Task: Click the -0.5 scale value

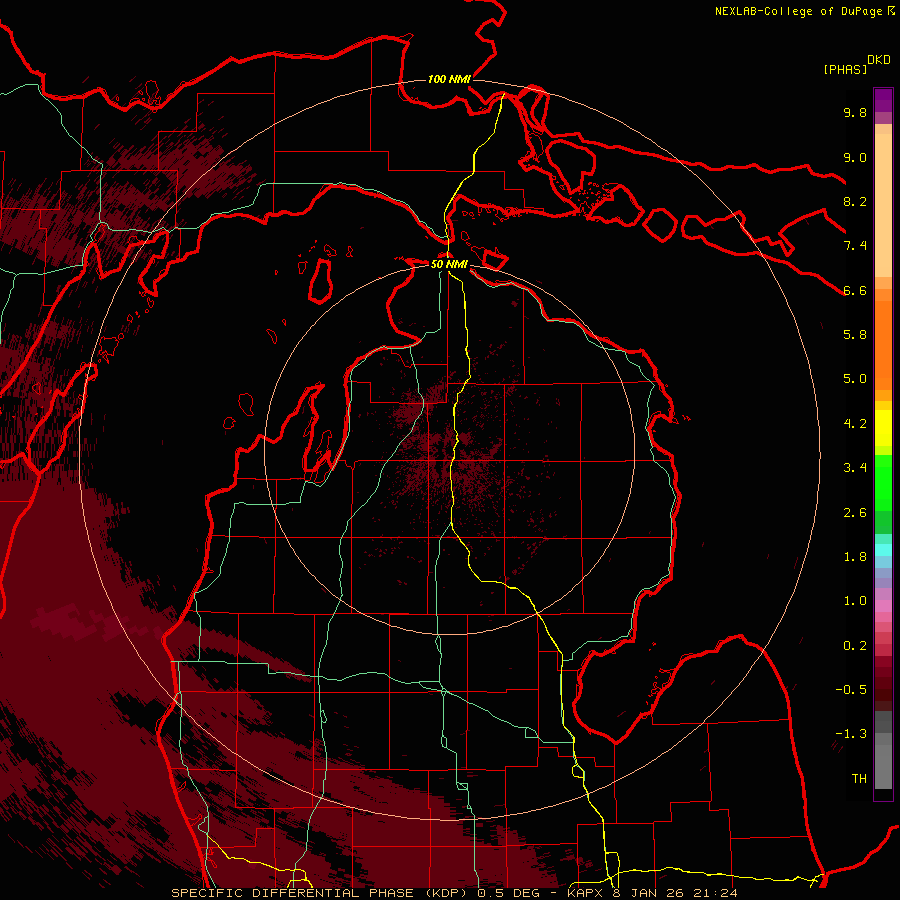Action: (x=851, y=690)
